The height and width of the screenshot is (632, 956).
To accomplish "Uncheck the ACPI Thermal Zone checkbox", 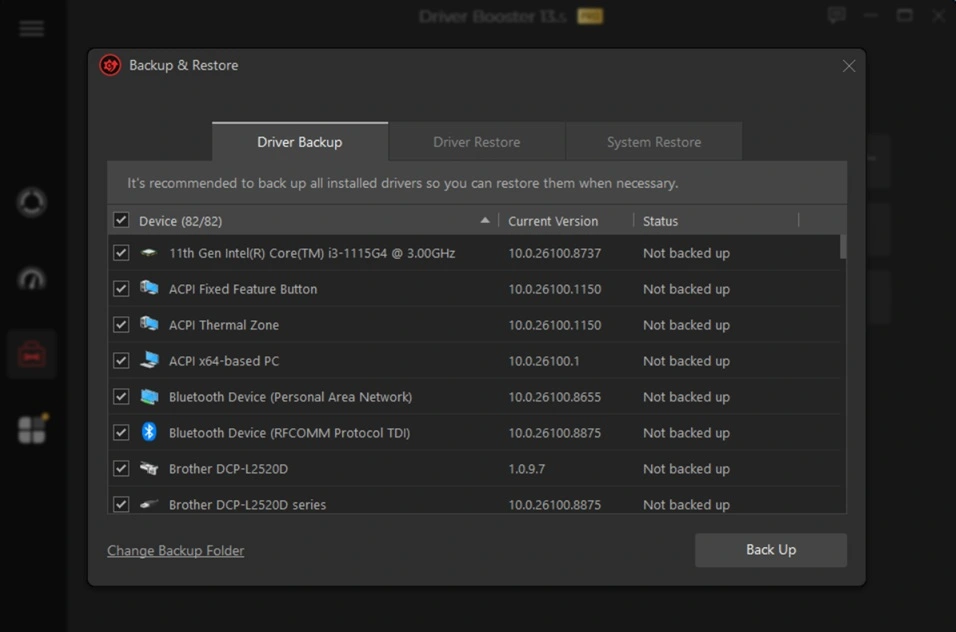I will [121, 324].
